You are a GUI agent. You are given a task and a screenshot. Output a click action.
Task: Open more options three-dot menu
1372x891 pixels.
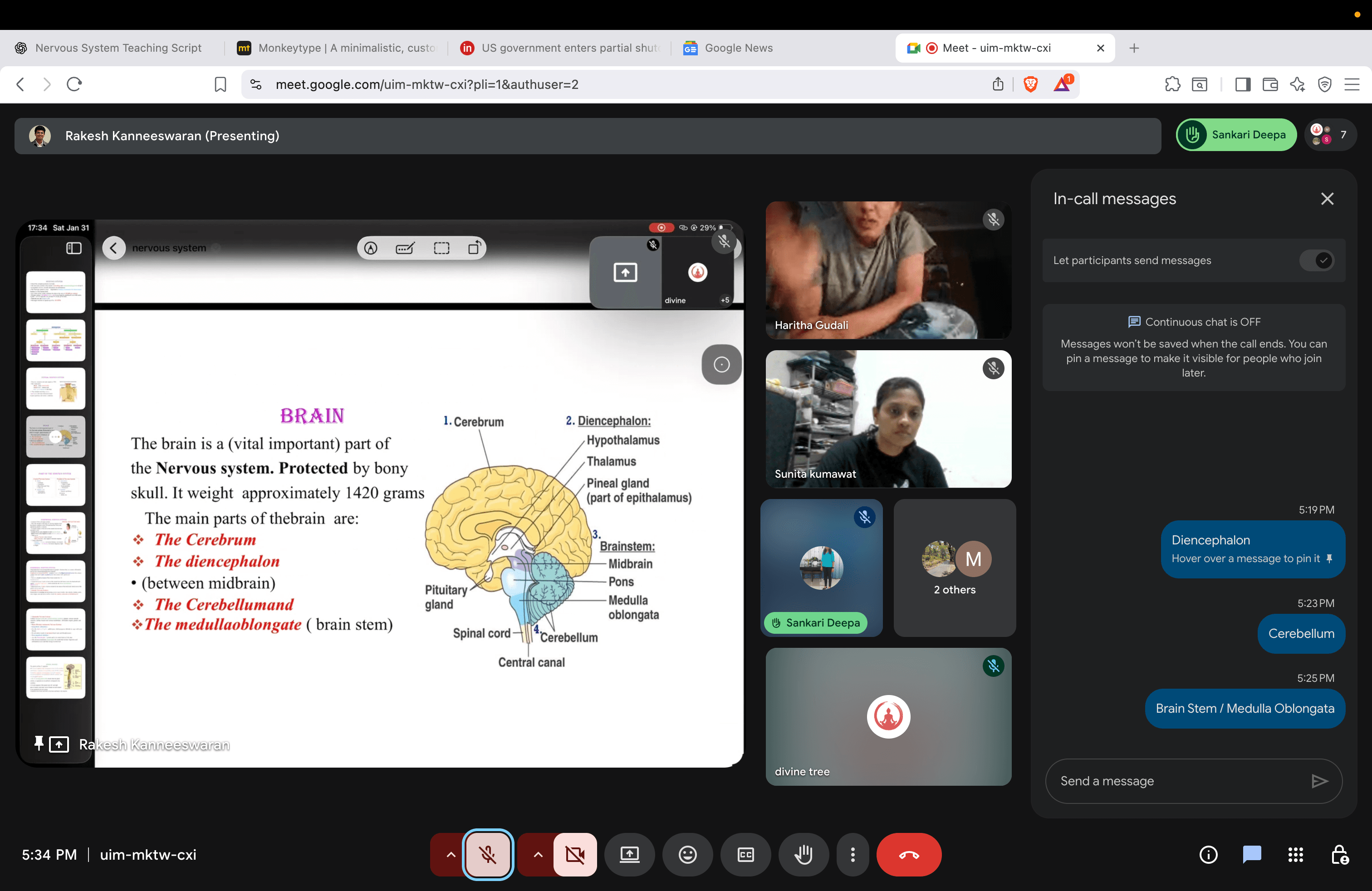pos(853,854)
